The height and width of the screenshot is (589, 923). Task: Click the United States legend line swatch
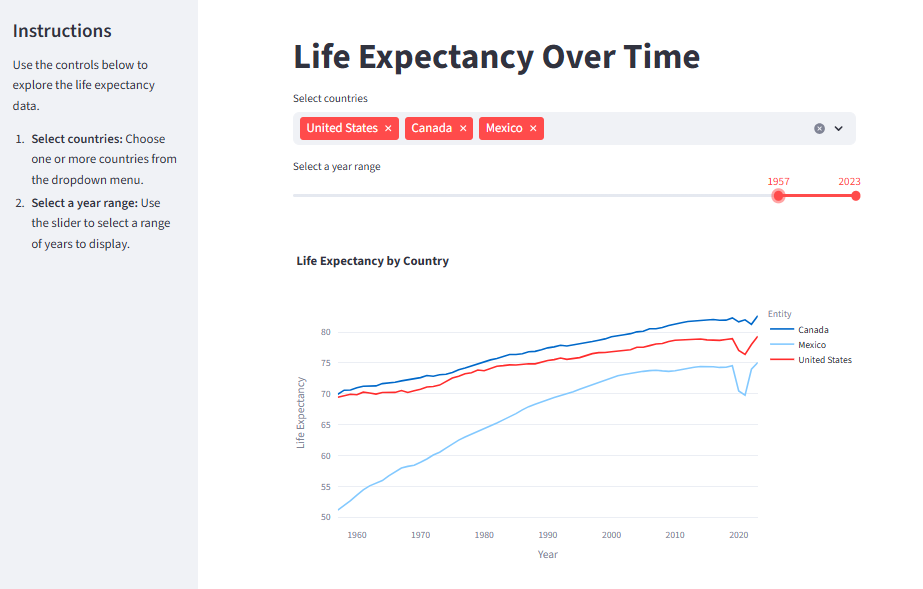point(782,360)
